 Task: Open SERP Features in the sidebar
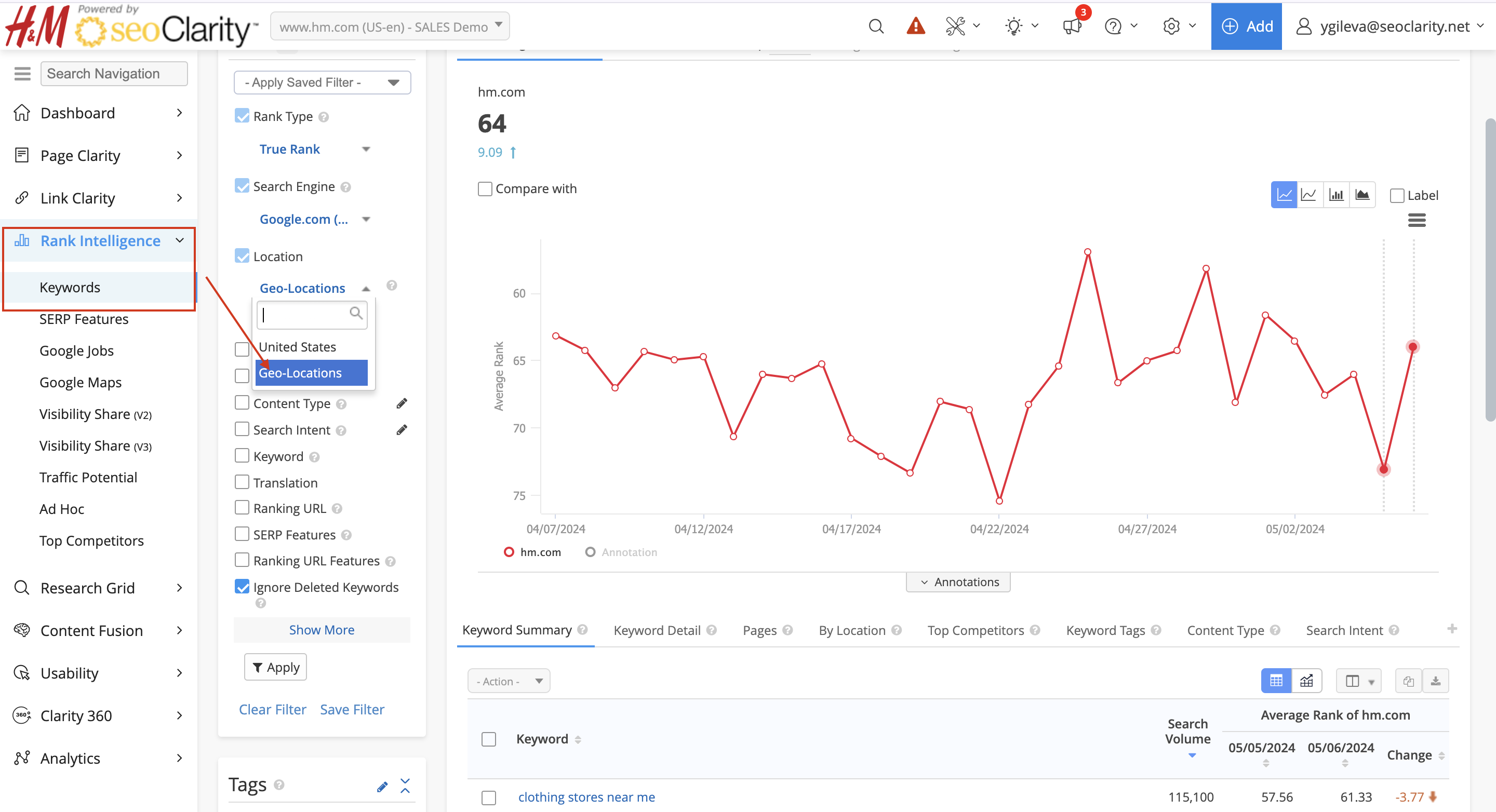(84, 319)
